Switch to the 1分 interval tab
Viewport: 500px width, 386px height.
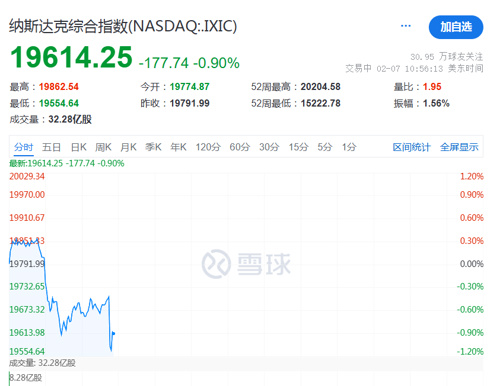coord(349,147)
